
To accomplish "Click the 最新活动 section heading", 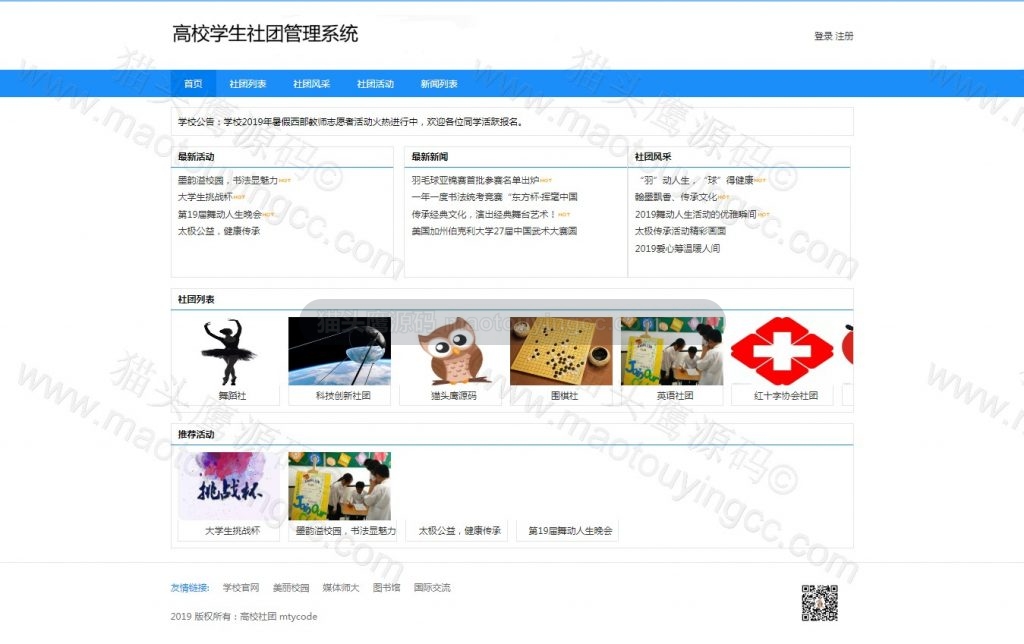I will [196, 157].
